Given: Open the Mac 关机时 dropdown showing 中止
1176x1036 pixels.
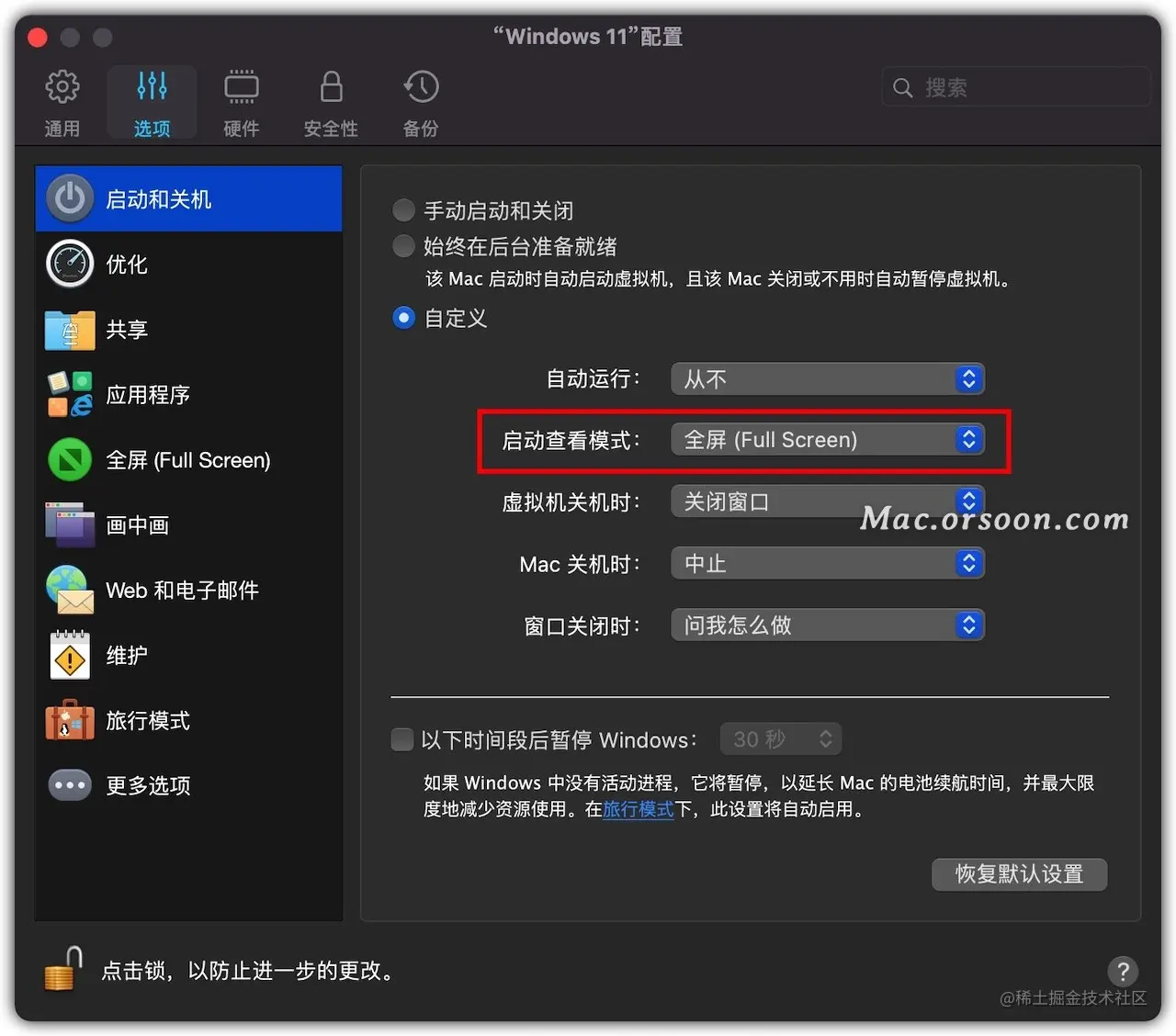Looking at the screenshot, I should tap(828, 563).
